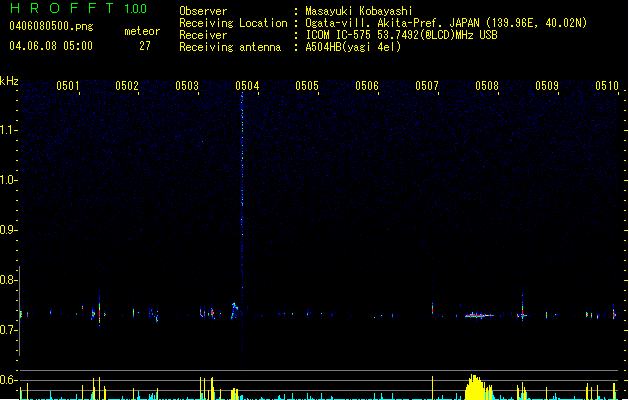Click the 1.1 kHz axis label
This screenshot has width=629, height=400.
tap(8, 130)
